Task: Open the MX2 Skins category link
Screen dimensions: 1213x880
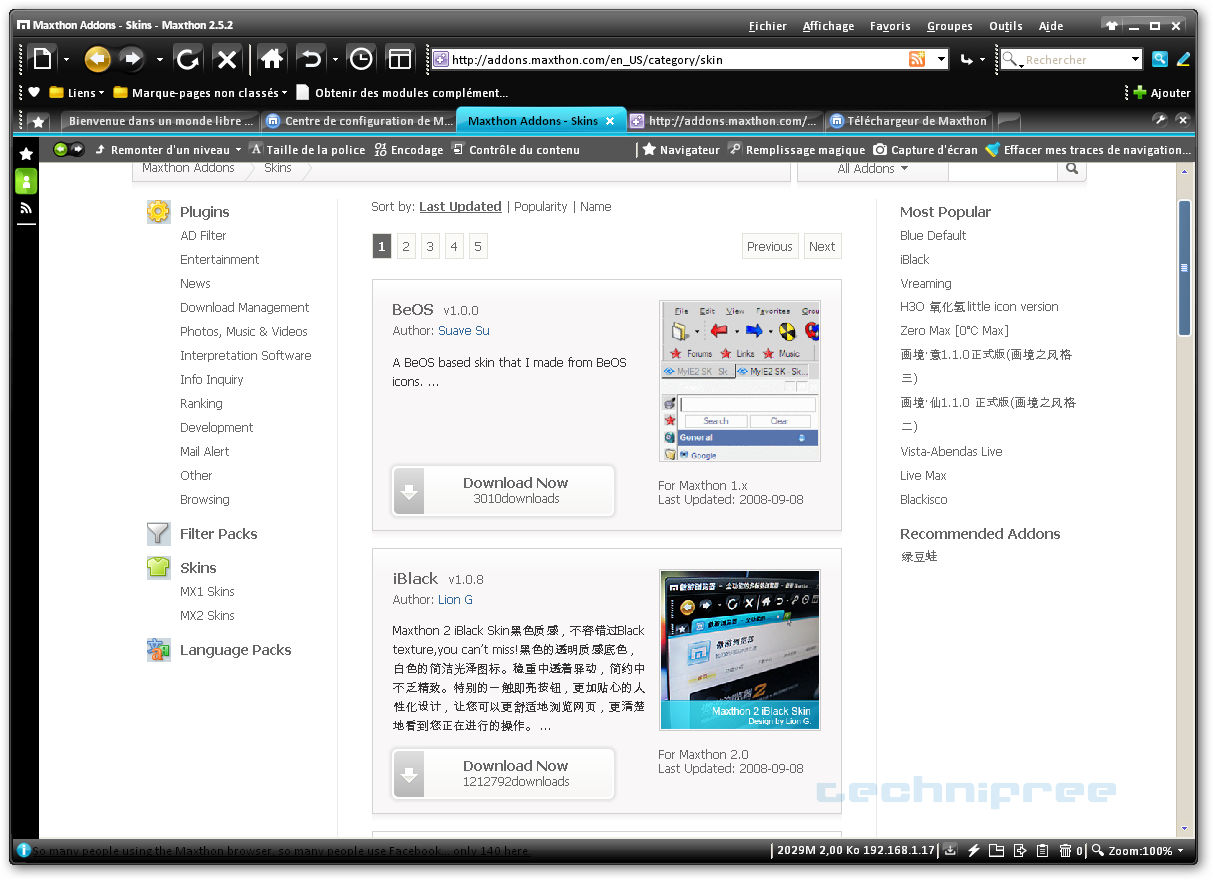Action: click(x=207, y=616)
